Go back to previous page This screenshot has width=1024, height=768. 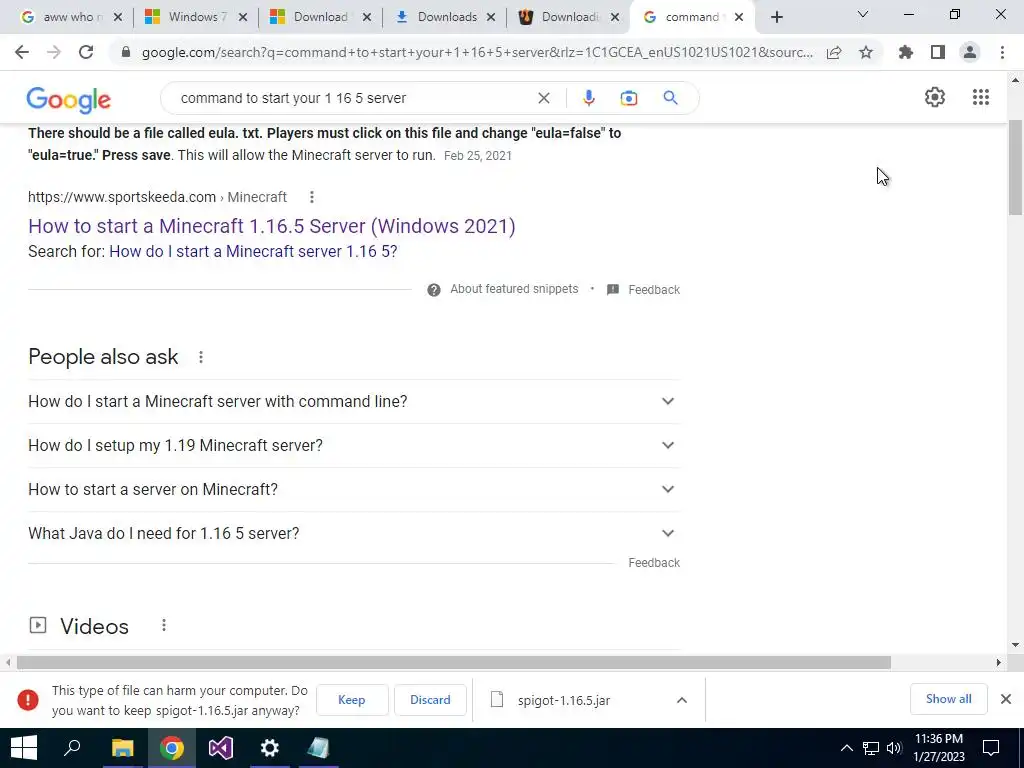pyautogui.click(x=22, y=52)
